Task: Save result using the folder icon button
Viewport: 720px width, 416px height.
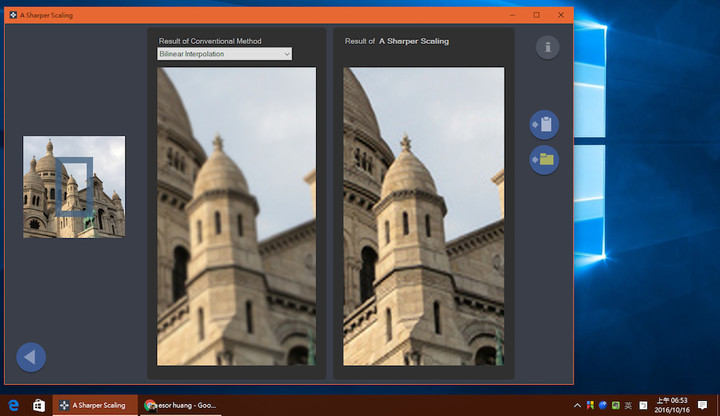Action: click(x=544, y=160)
